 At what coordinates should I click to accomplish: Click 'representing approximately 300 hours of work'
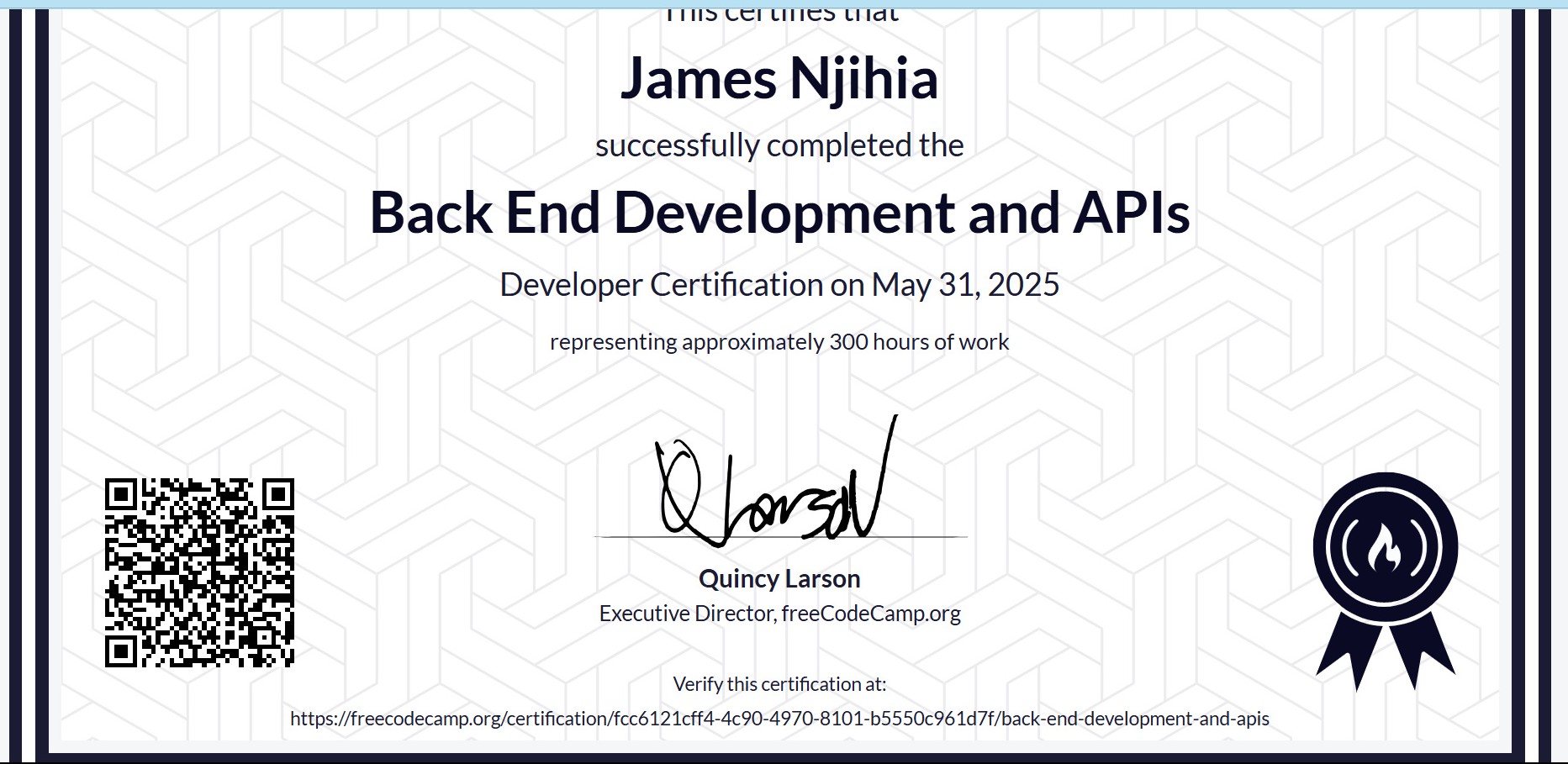pos(779,342)
